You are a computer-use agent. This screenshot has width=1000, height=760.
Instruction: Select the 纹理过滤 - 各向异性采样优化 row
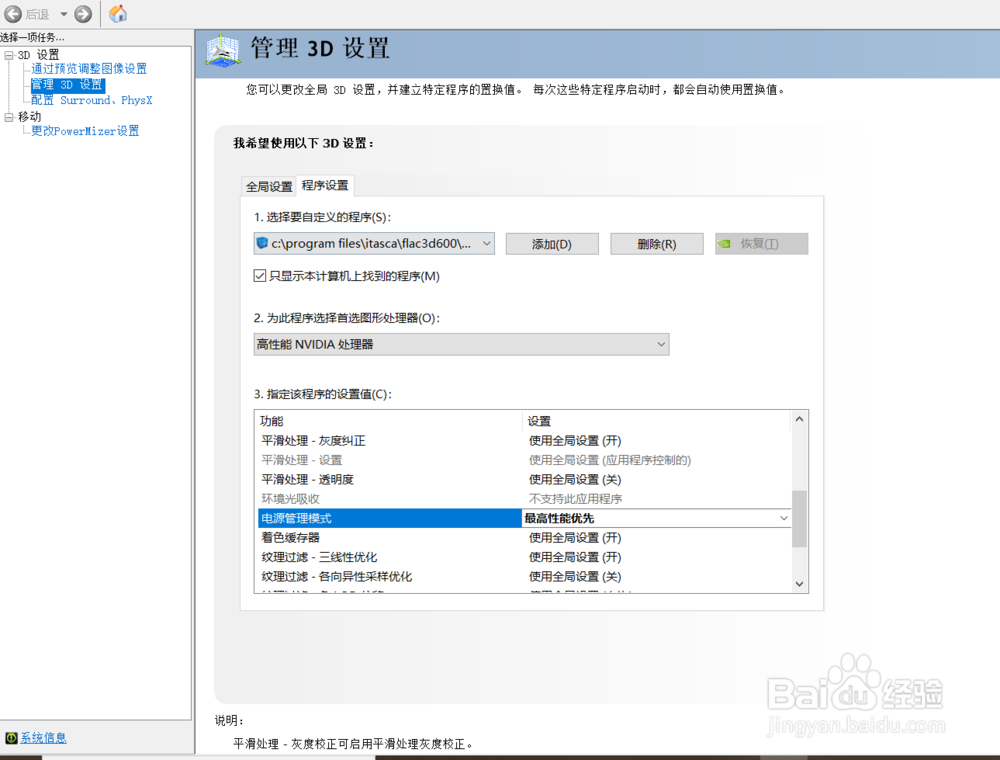click(523, 576)
